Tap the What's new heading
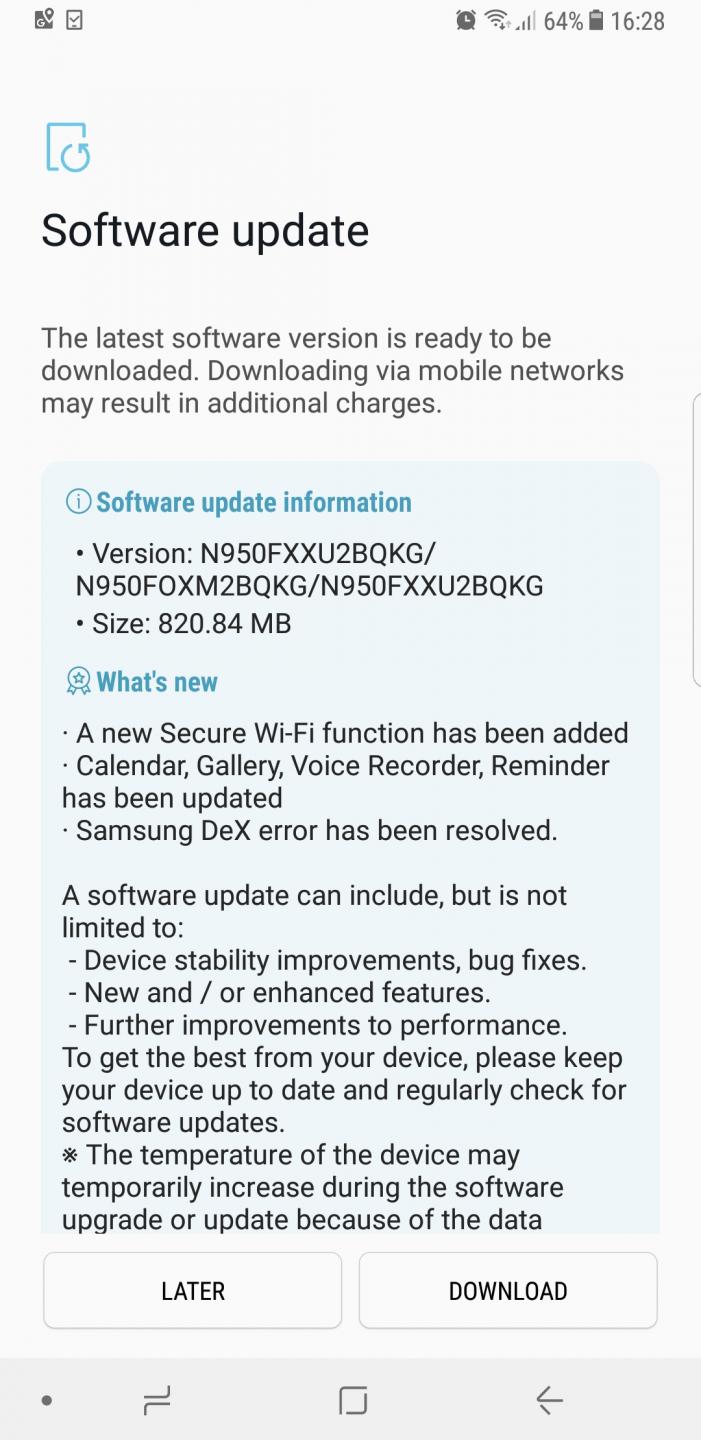701x1440 pixels. coord(157,682)
